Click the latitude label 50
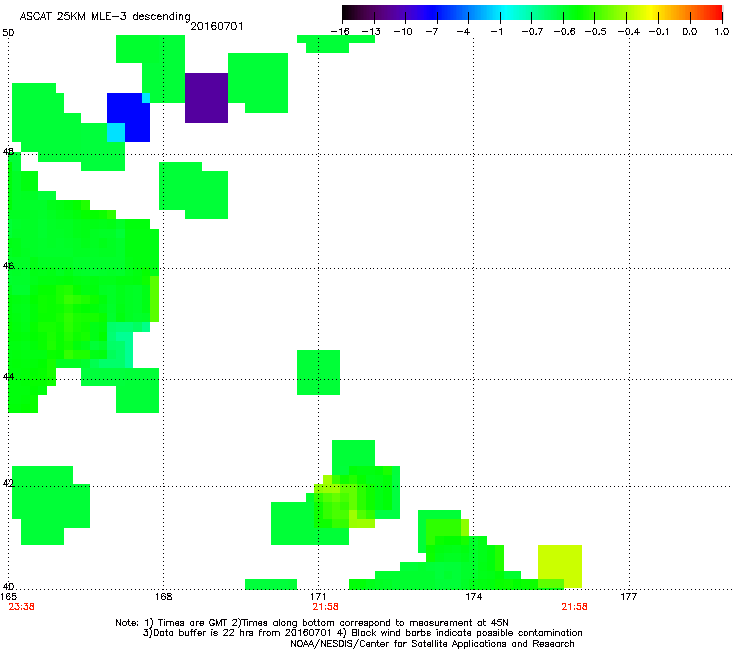This screenshot has width=740, height=650. 8,33
